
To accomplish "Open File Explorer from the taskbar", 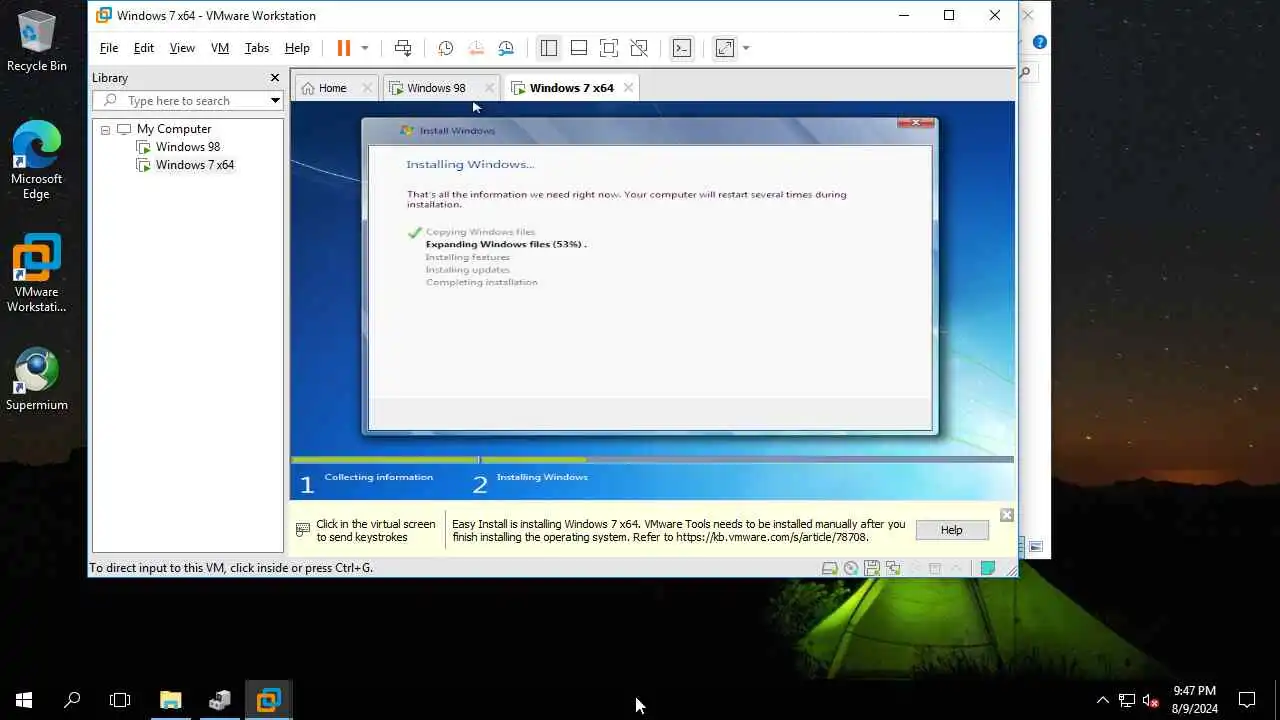I will (171, 700).
